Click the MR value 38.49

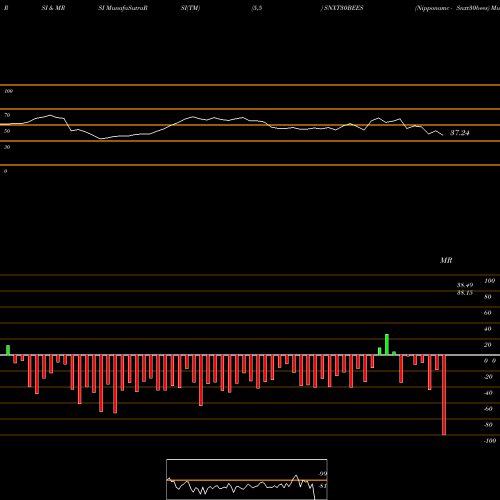click(465, 285)
